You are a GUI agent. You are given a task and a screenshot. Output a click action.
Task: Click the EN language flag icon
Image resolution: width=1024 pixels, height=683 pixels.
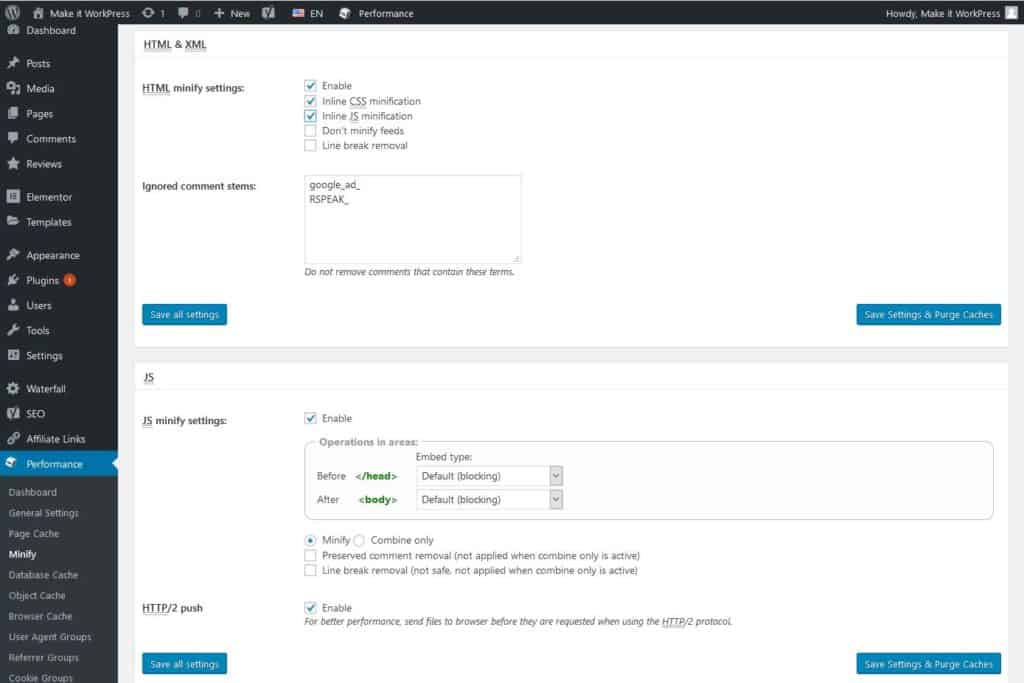298,13
